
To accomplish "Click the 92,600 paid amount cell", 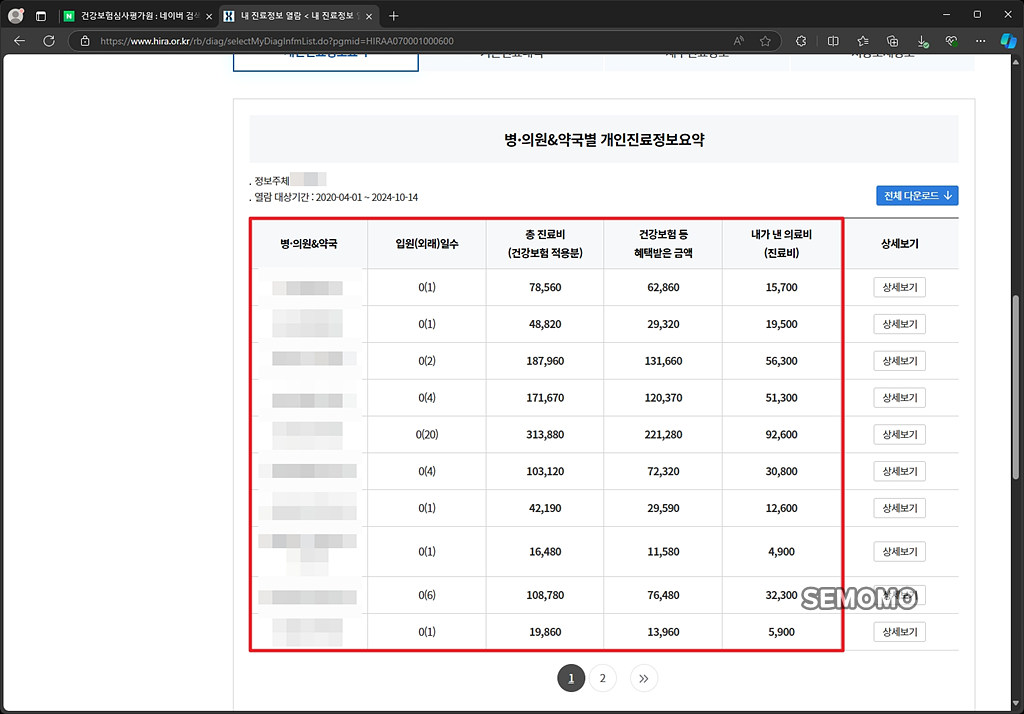I will click(781, 434).
